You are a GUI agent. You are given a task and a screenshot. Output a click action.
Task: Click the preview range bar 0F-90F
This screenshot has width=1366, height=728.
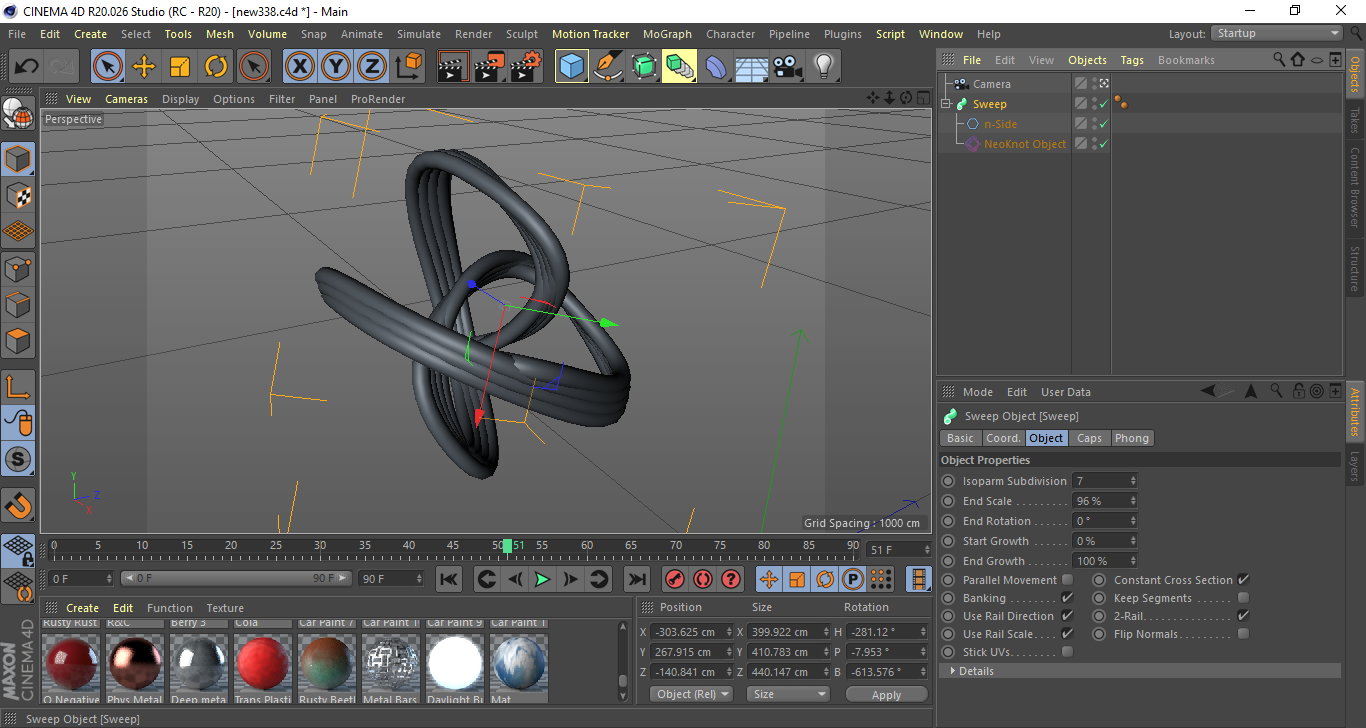(x=236, y=578)
